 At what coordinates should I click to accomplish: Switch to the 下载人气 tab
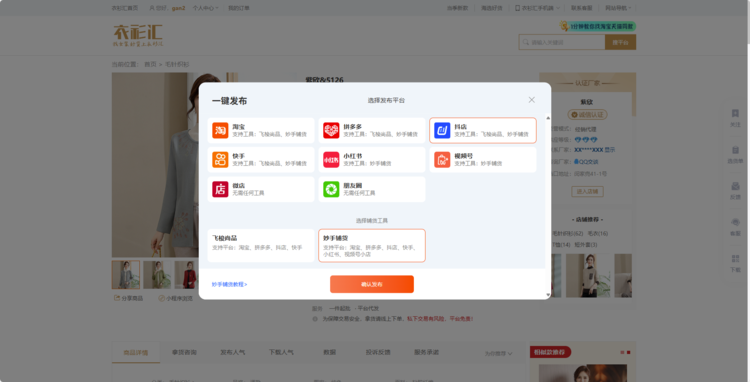[281, 352]
